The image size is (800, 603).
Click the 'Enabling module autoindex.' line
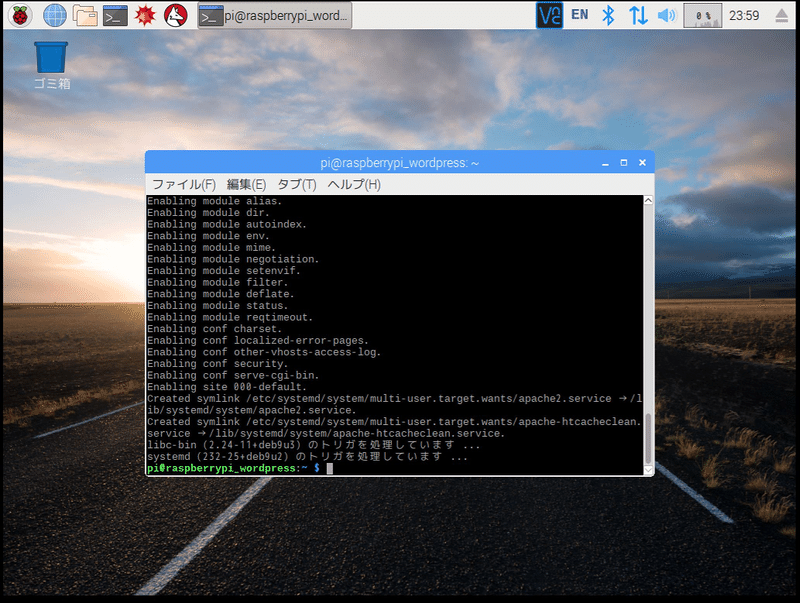pos(227,224)
